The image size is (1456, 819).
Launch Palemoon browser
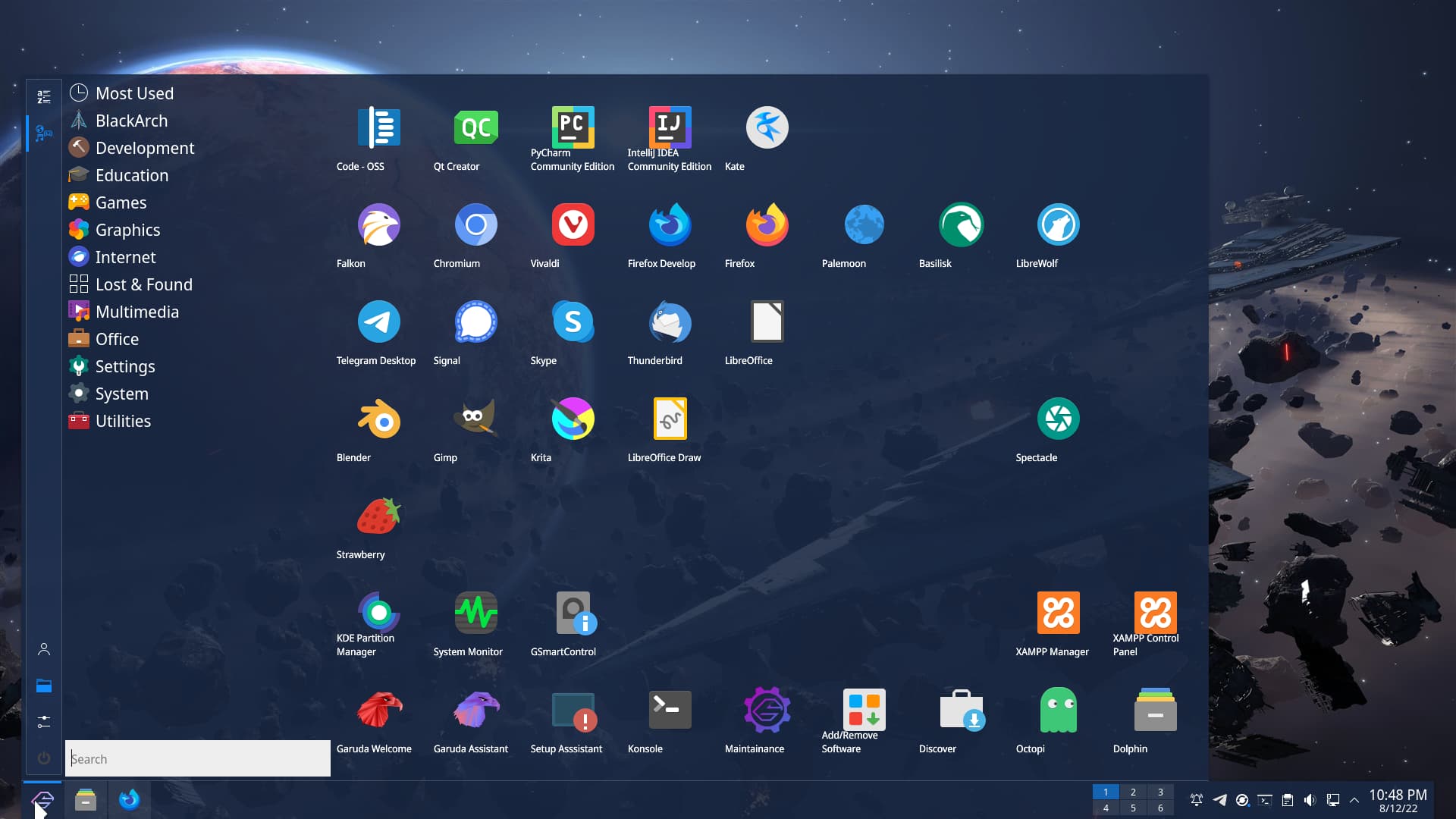pos(864,224)
